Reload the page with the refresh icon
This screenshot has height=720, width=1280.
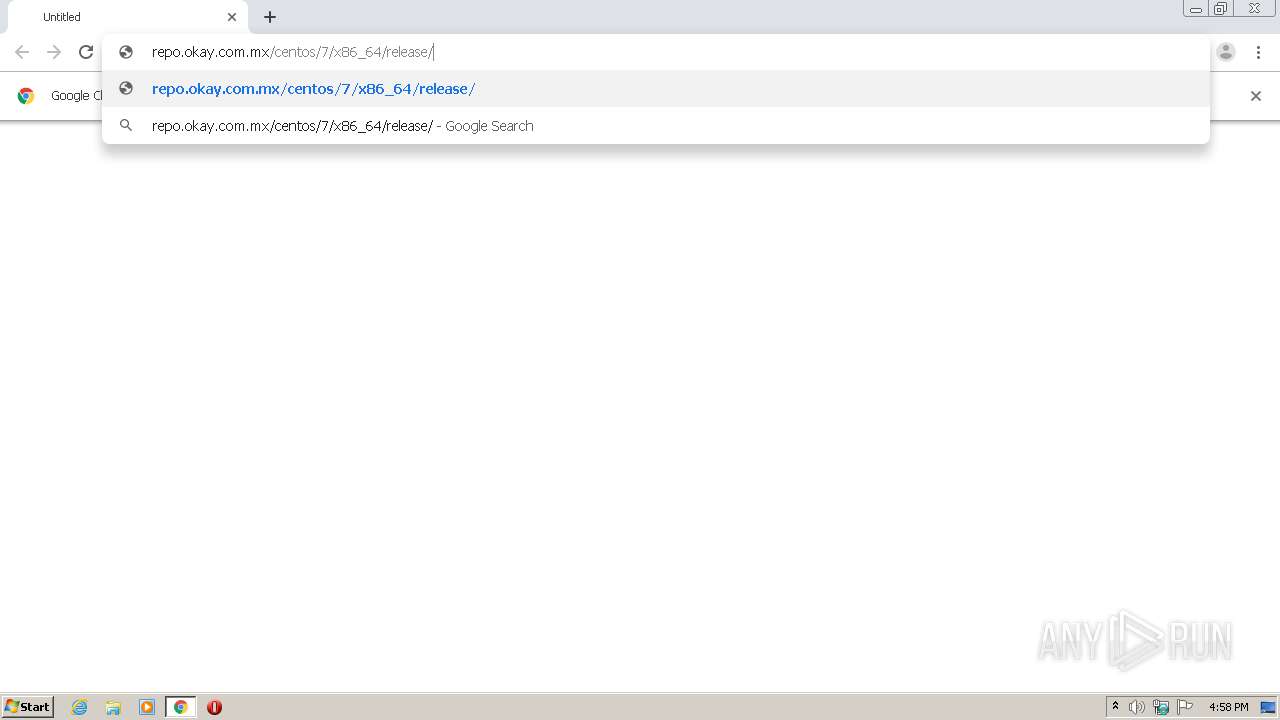[86, 52]
